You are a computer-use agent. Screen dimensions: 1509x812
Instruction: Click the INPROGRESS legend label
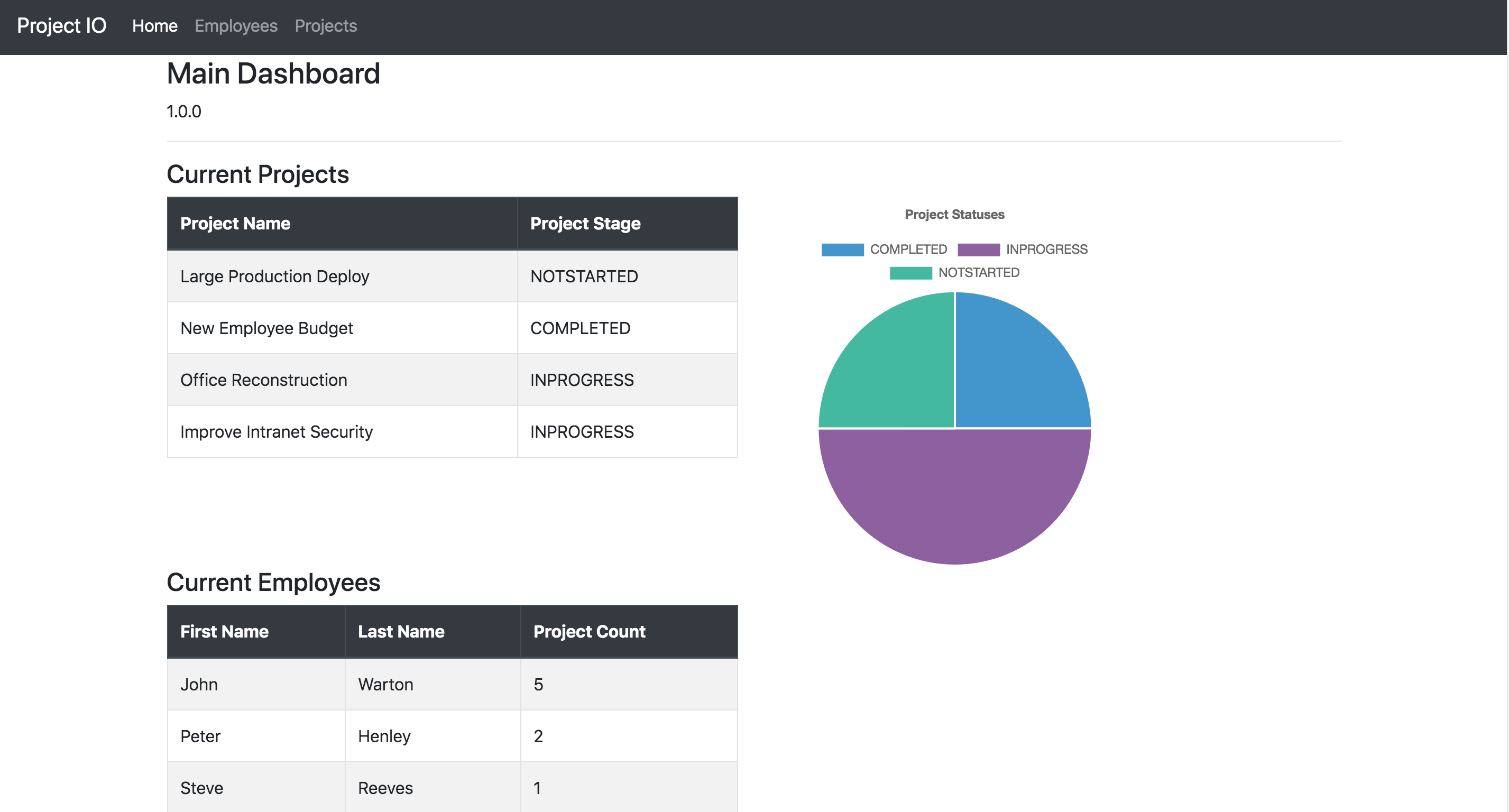(1046, 250)
